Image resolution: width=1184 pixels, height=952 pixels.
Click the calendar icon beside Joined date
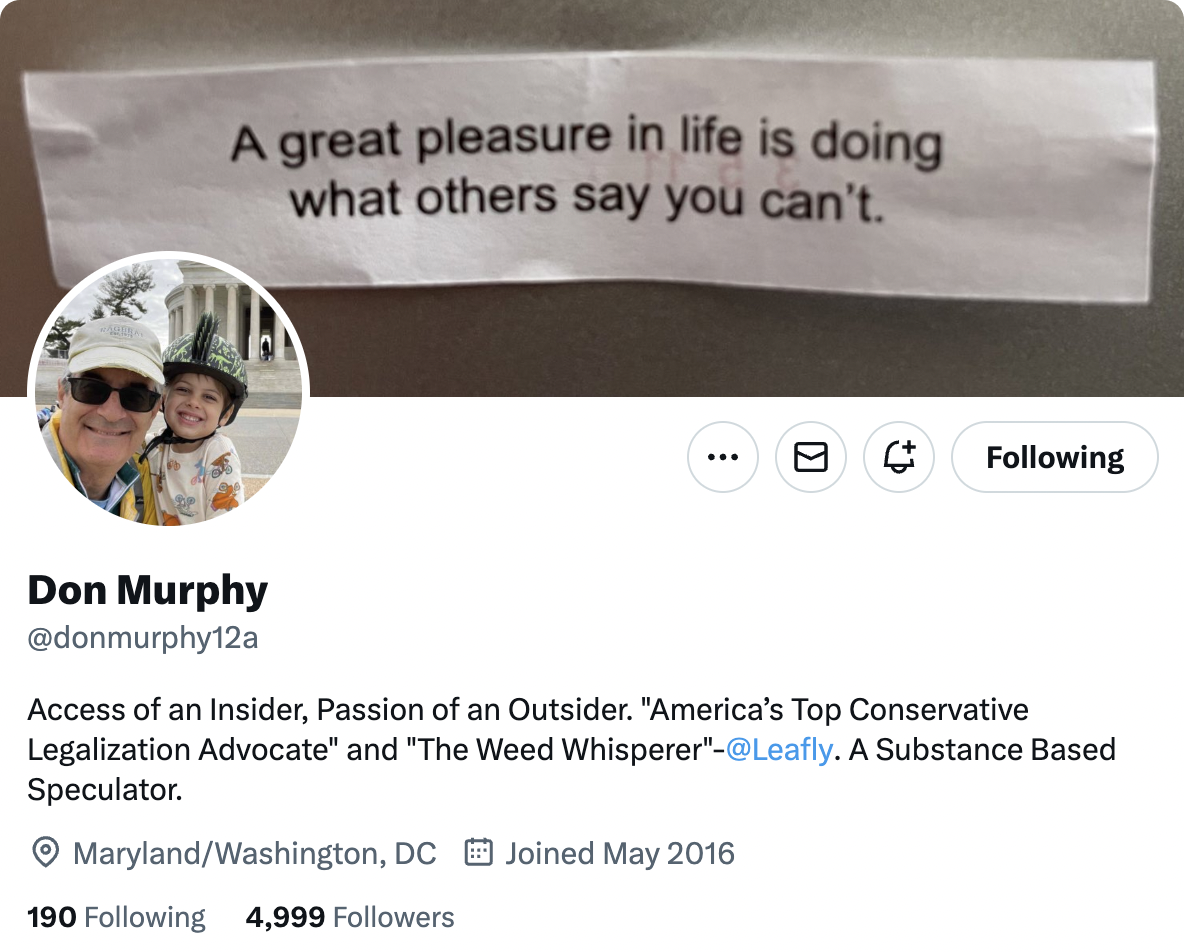(x=479, y=853)
